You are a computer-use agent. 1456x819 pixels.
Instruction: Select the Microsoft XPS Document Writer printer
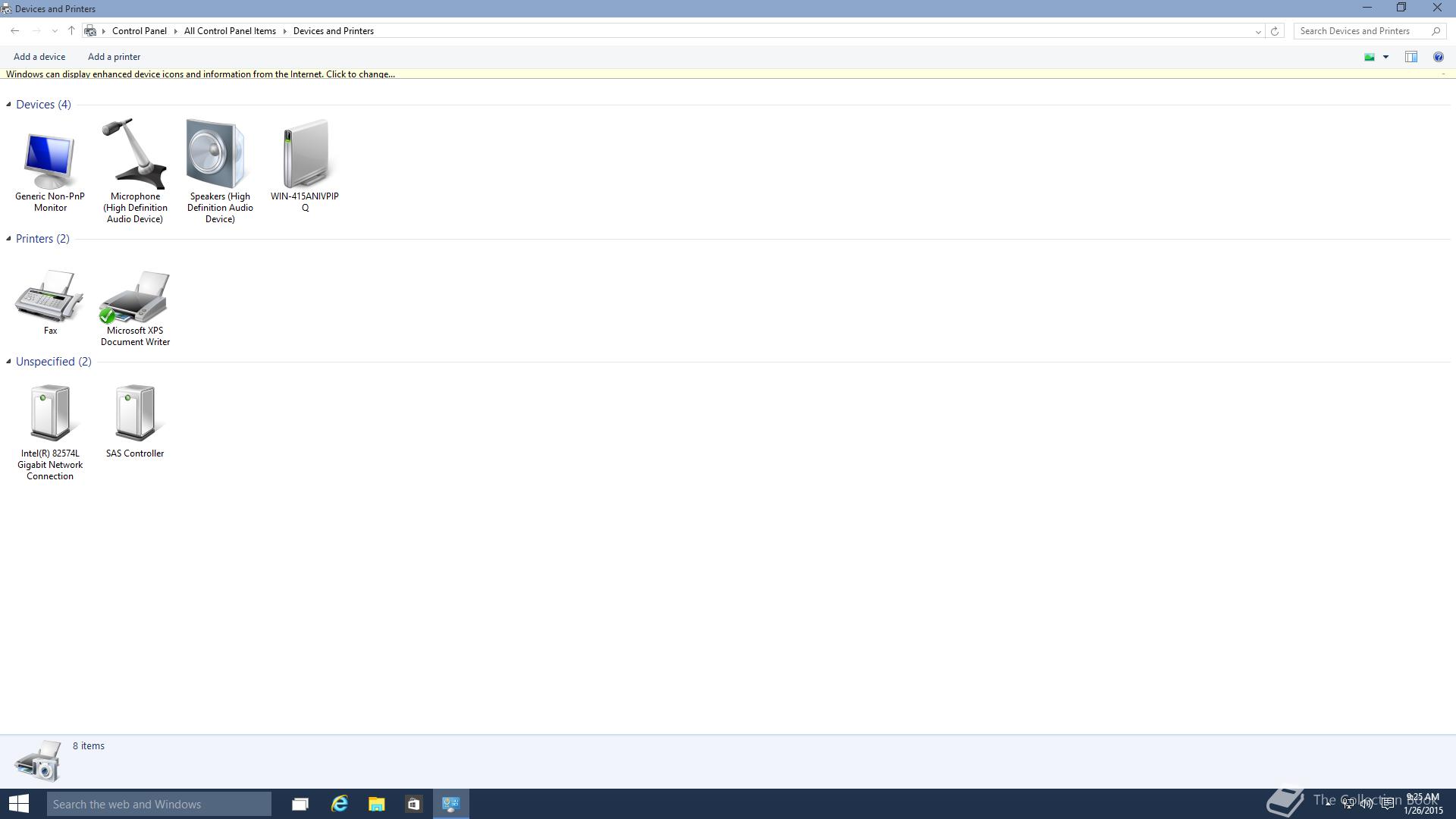click(x=134, y=297)
